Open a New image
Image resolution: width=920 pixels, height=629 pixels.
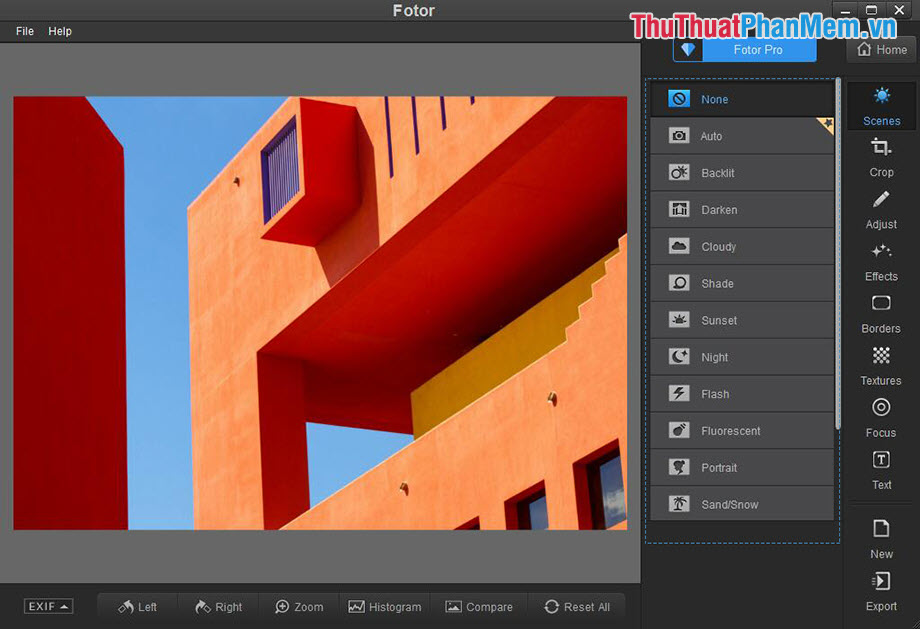[880, 540]
